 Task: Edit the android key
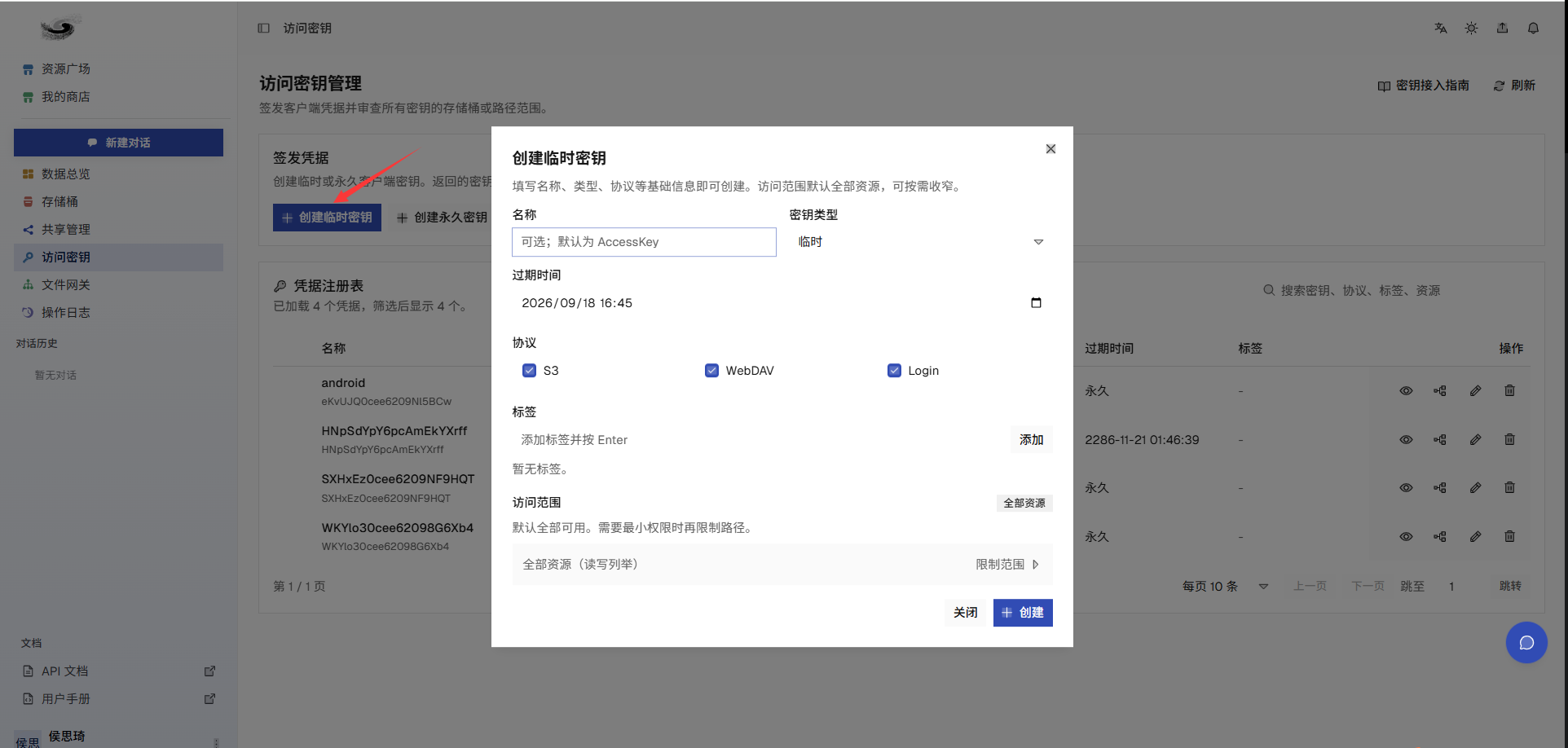tap(1475, 390)
